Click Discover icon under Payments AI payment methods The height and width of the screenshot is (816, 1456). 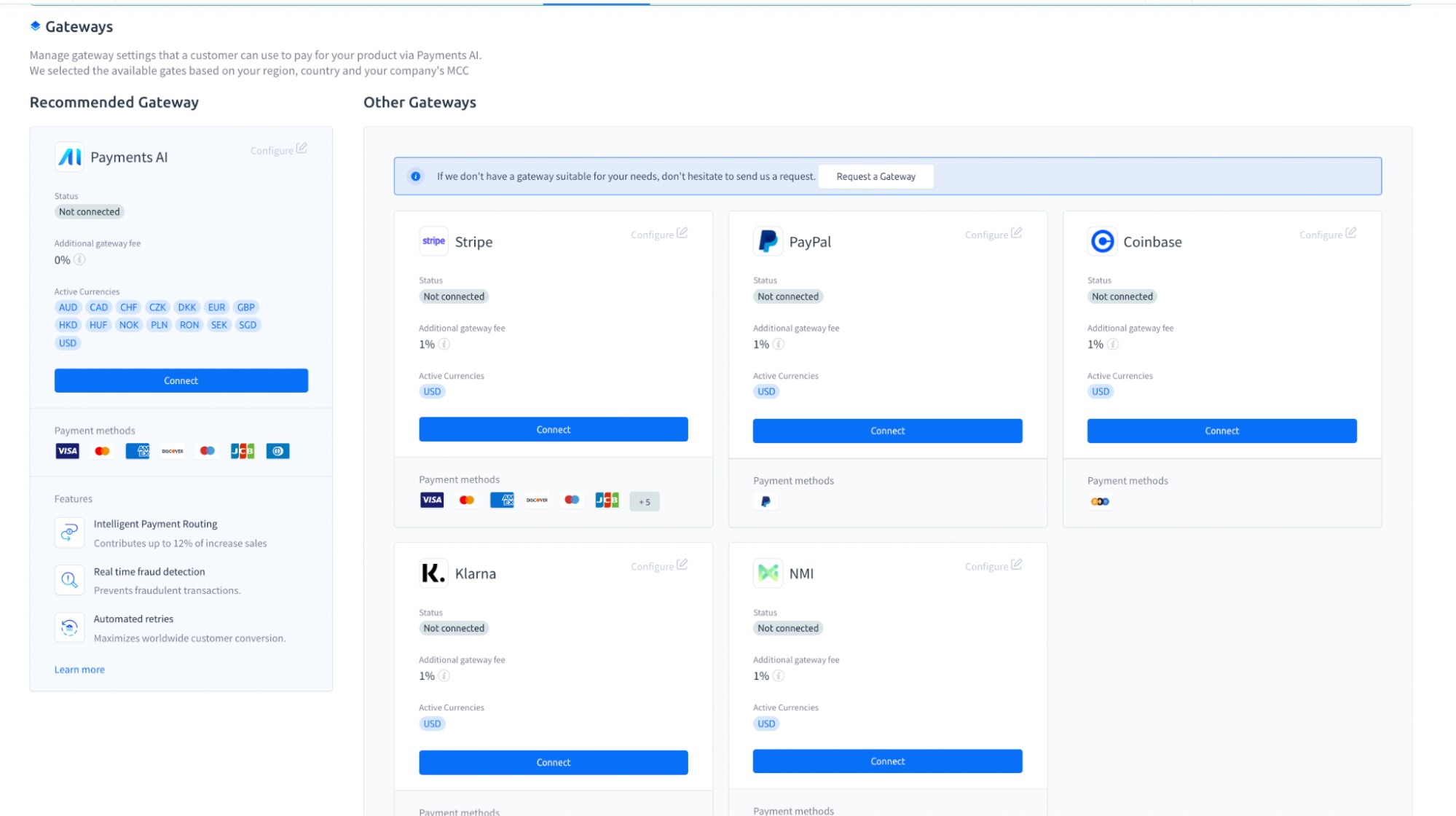point(173,451)
